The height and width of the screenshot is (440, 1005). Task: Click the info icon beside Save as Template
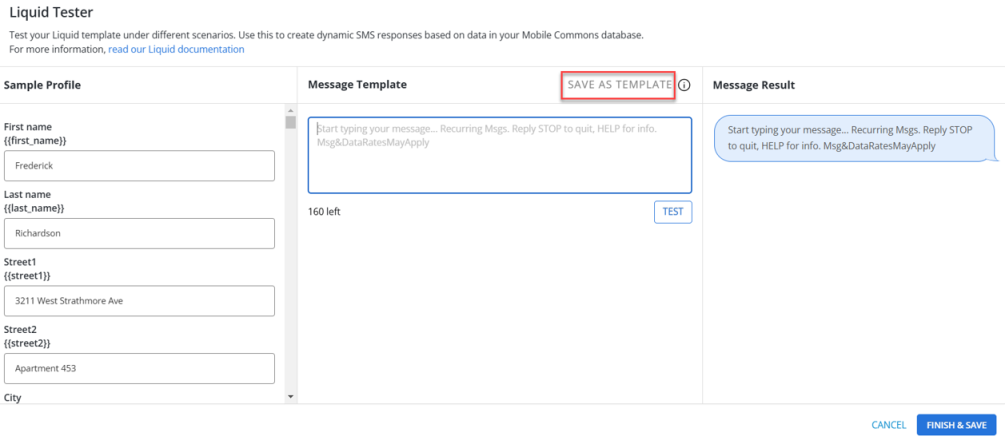point(684,85)
